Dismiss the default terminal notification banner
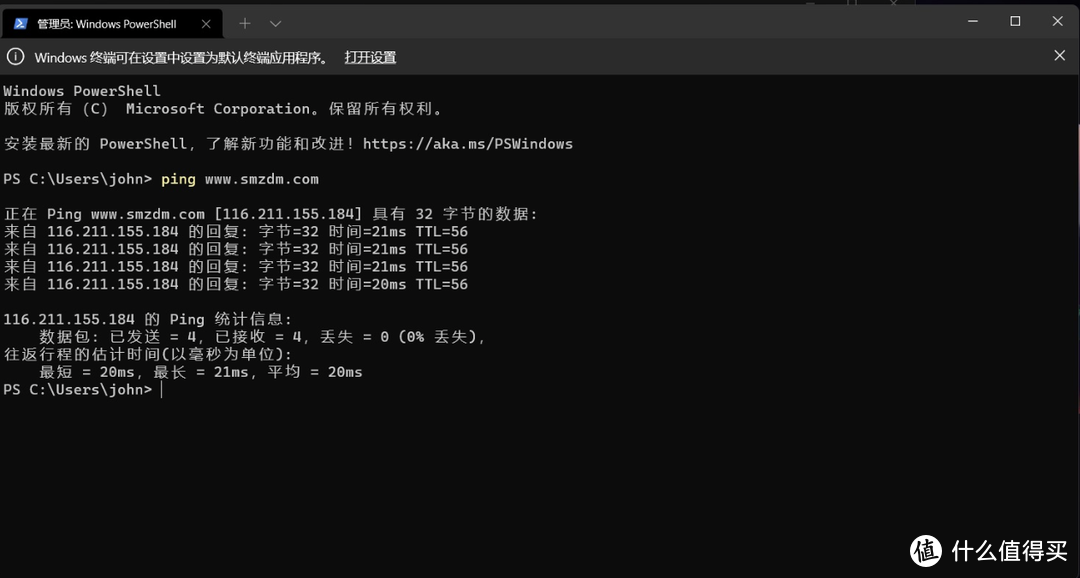This screenshot has height=578, width=1080. [1059, 56]
